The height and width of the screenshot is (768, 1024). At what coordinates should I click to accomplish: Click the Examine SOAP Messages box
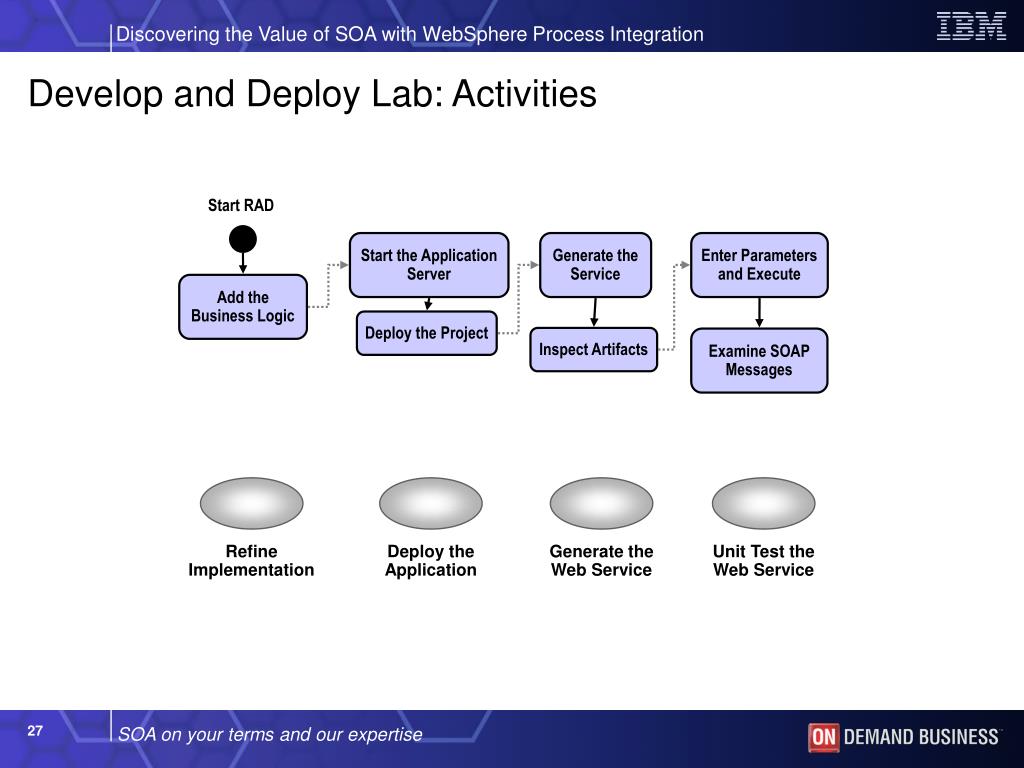click(x=760, y=360)
